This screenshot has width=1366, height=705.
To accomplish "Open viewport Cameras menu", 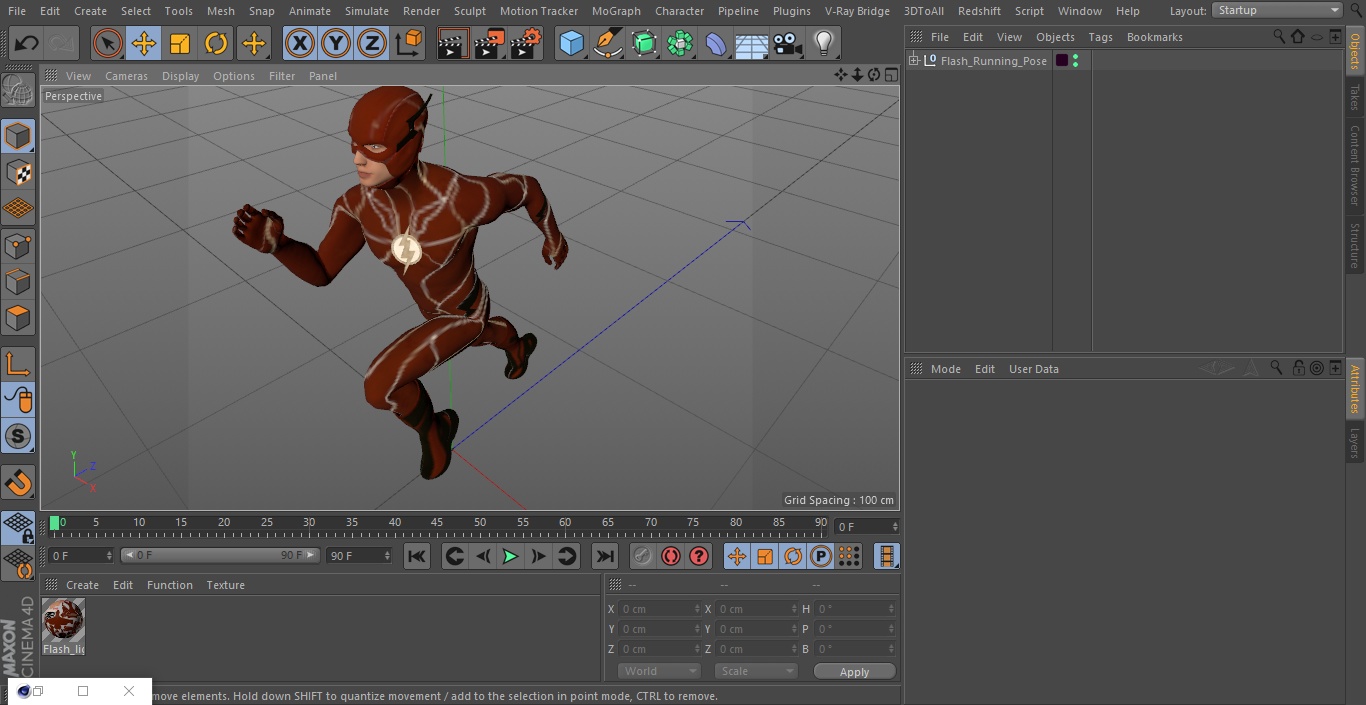I will click(126, 76).
